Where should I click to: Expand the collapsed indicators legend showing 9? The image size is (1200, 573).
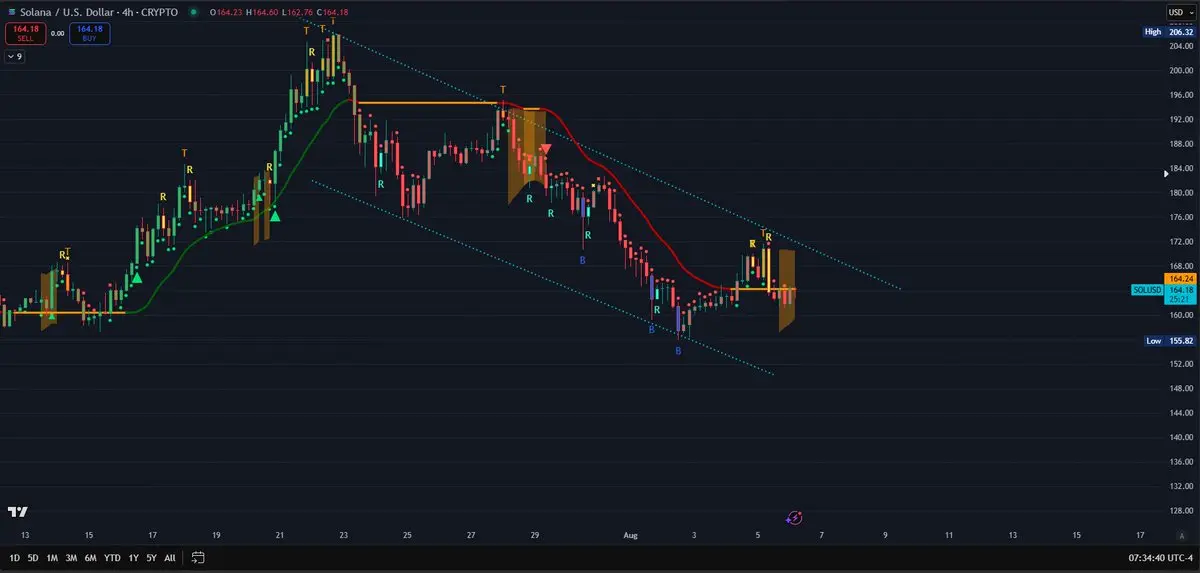pos(15,57)
